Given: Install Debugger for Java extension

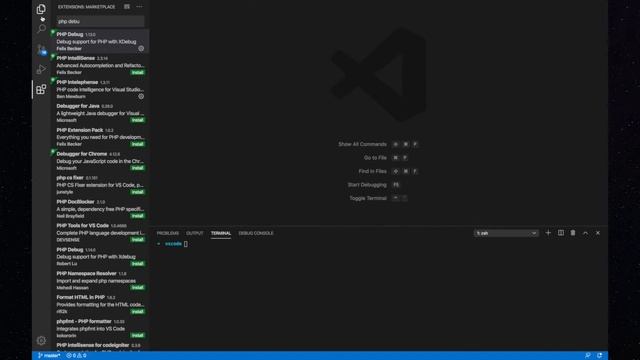Looking at the screenshot, I should (138, 120).
